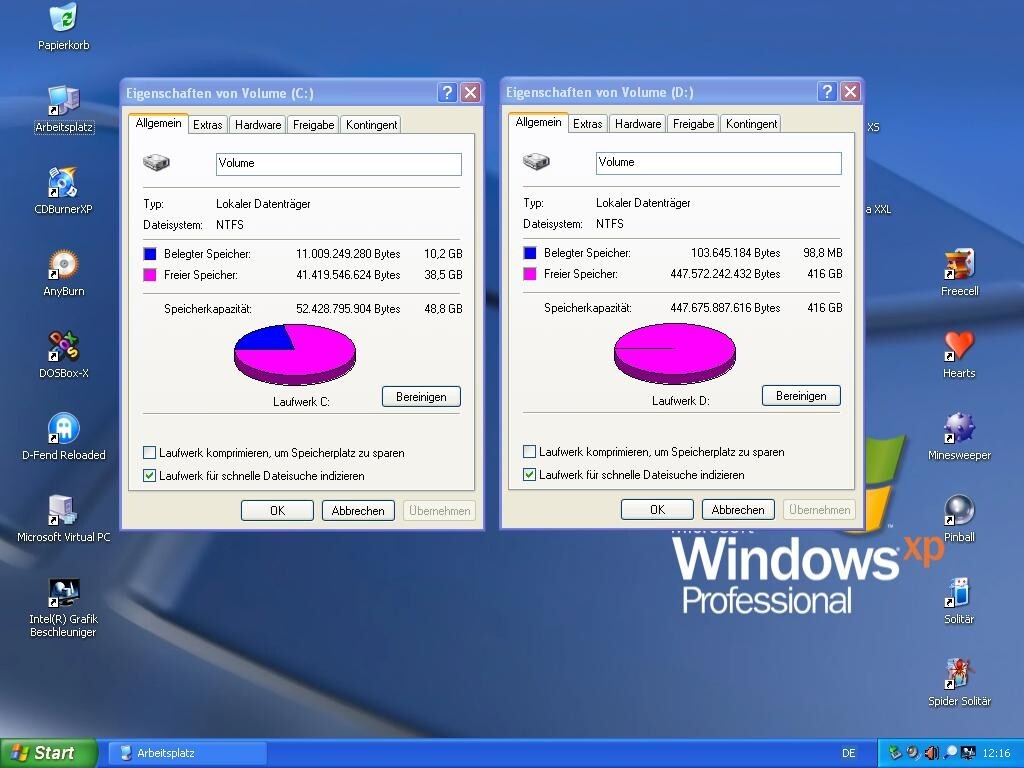This screenshot has width=1024, height=768.
Task: Select the Minesweeper desktop icon
Action: point(959,429)
